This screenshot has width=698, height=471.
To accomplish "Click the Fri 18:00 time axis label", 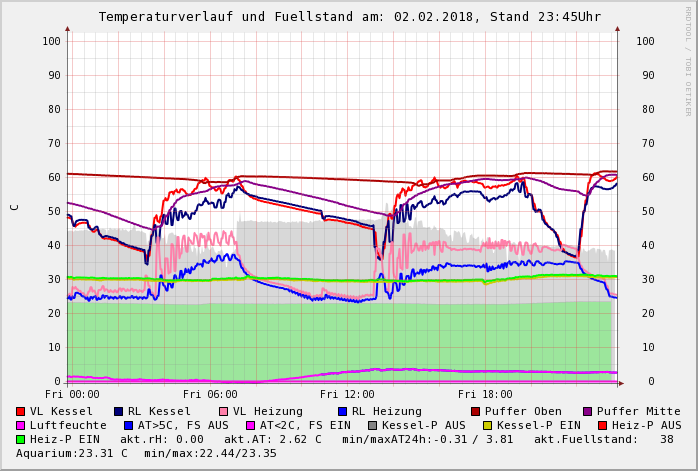I will (x=484, y=394).
